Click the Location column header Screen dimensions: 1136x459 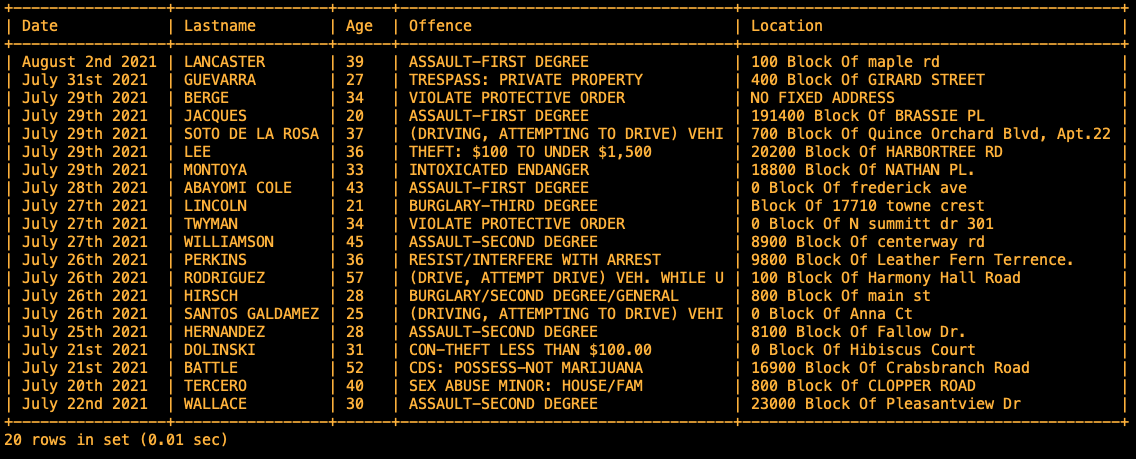(x=786, y=26)
